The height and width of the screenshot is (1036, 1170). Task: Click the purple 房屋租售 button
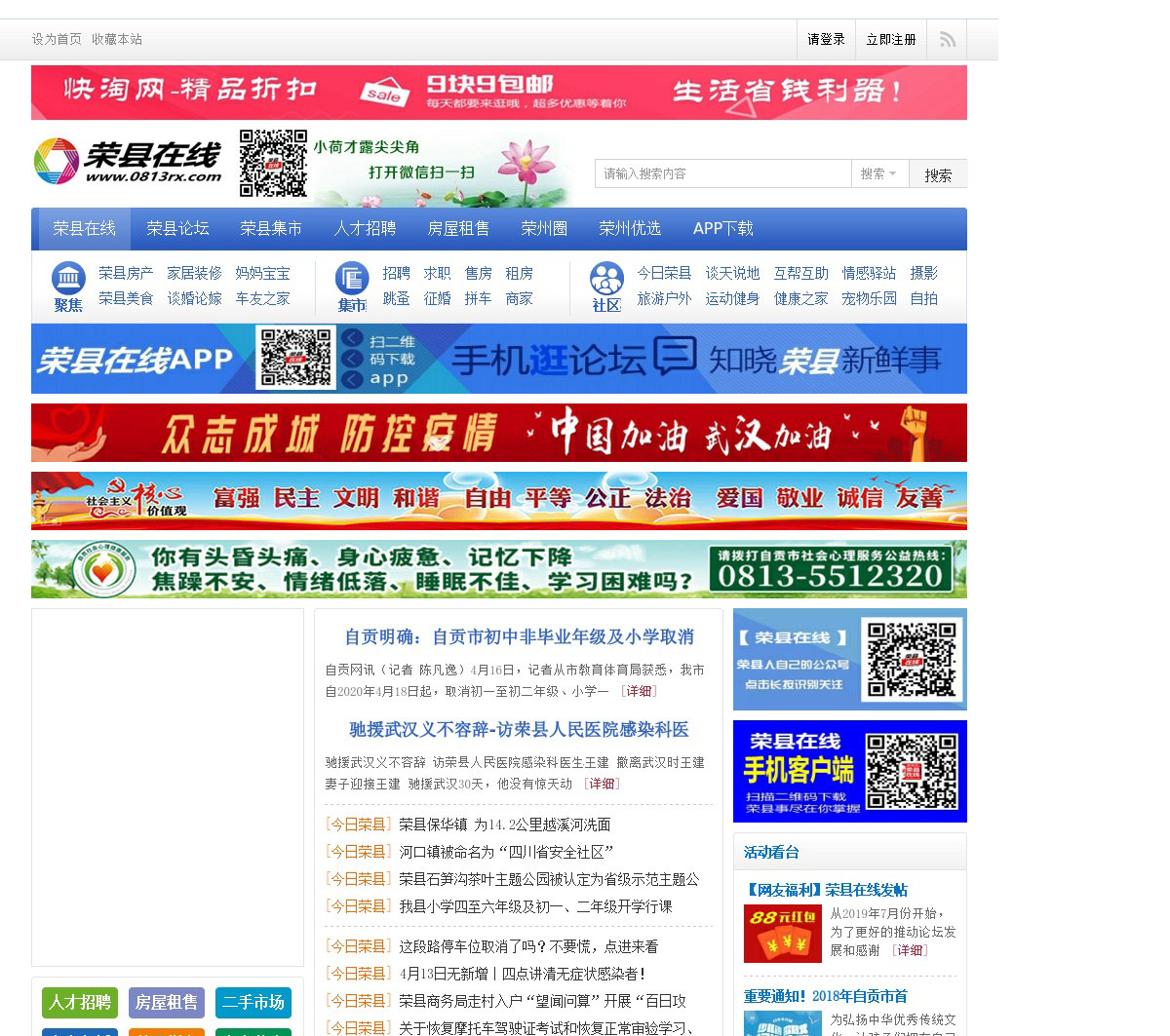click(167, 1002)
